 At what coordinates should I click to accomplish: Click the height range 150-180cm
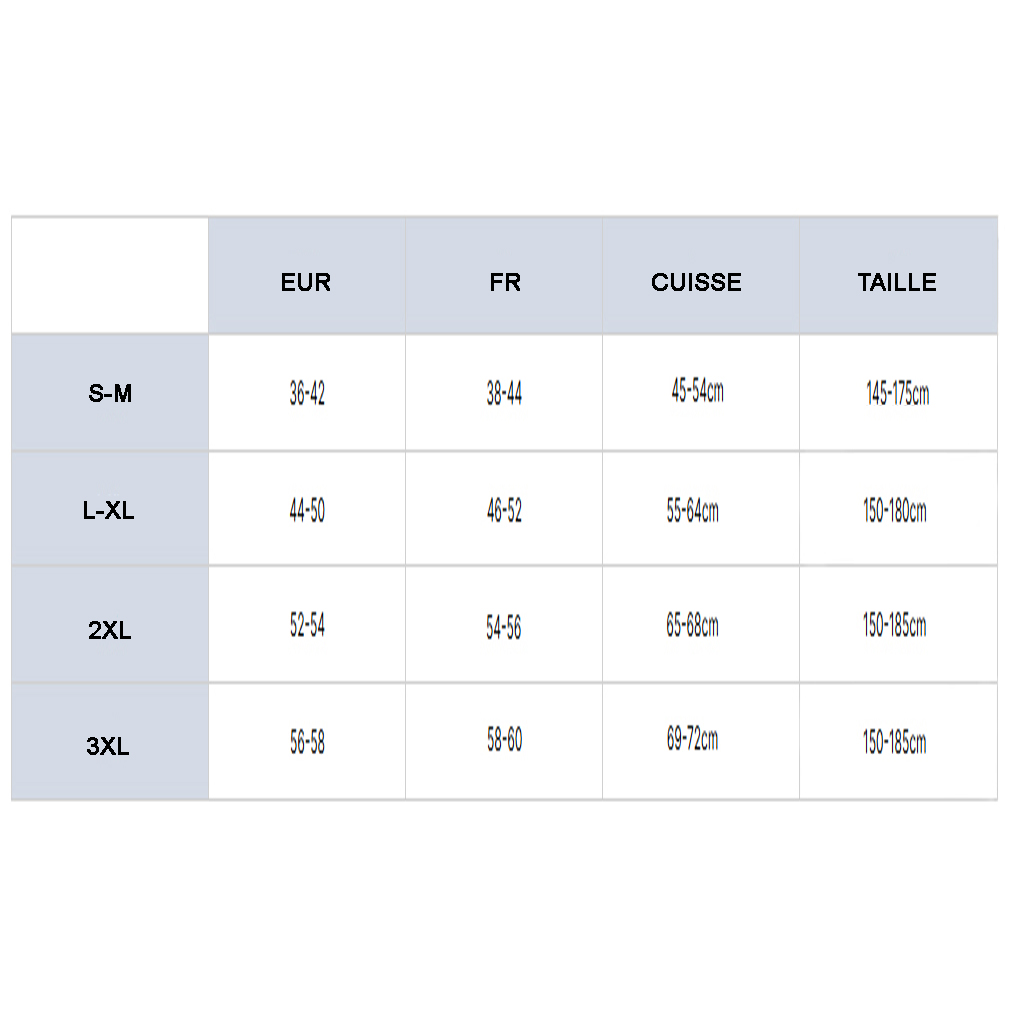coord(894,512)
